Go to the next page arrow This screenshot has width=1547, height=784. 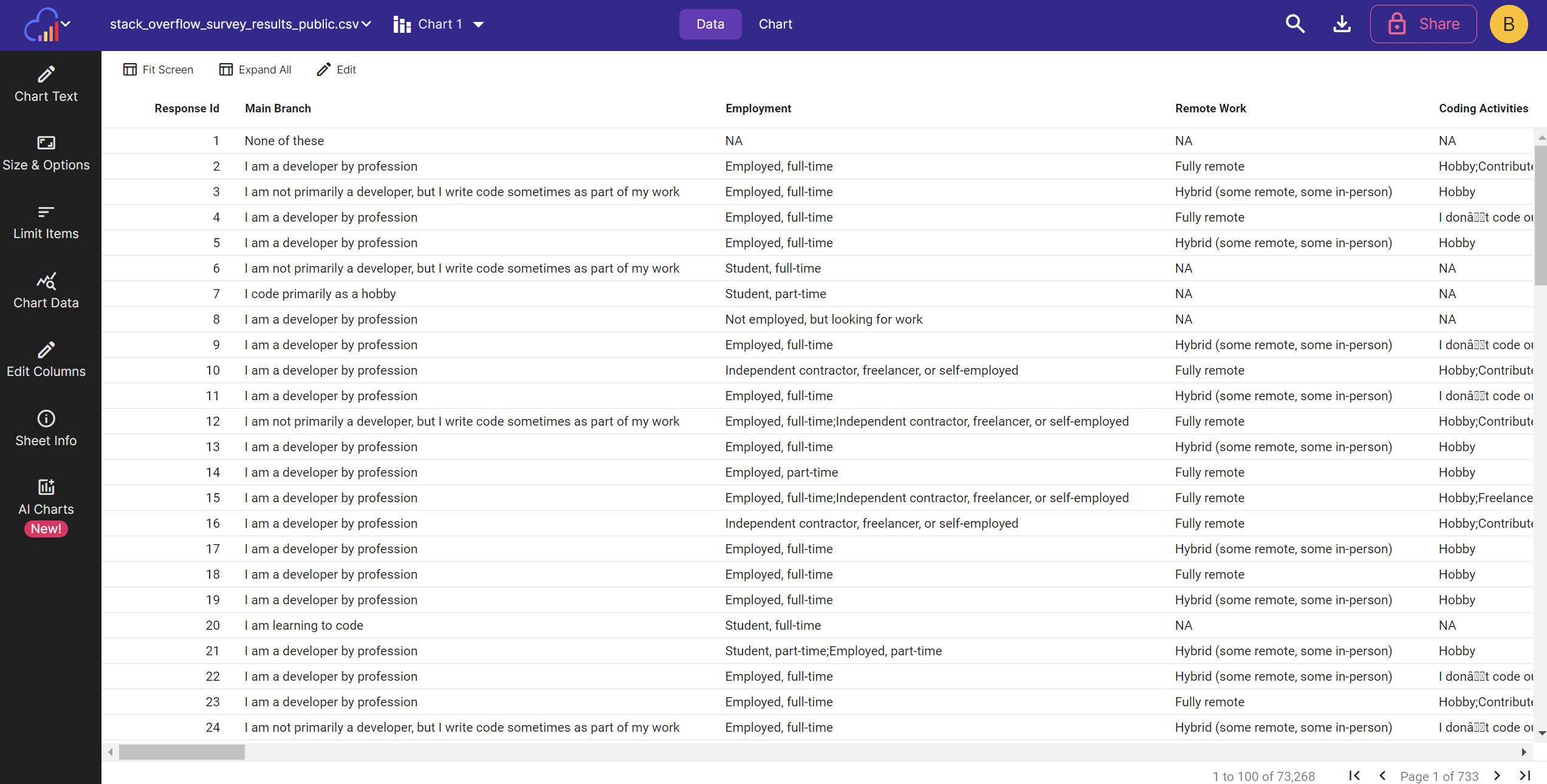tap(1498, 775)
